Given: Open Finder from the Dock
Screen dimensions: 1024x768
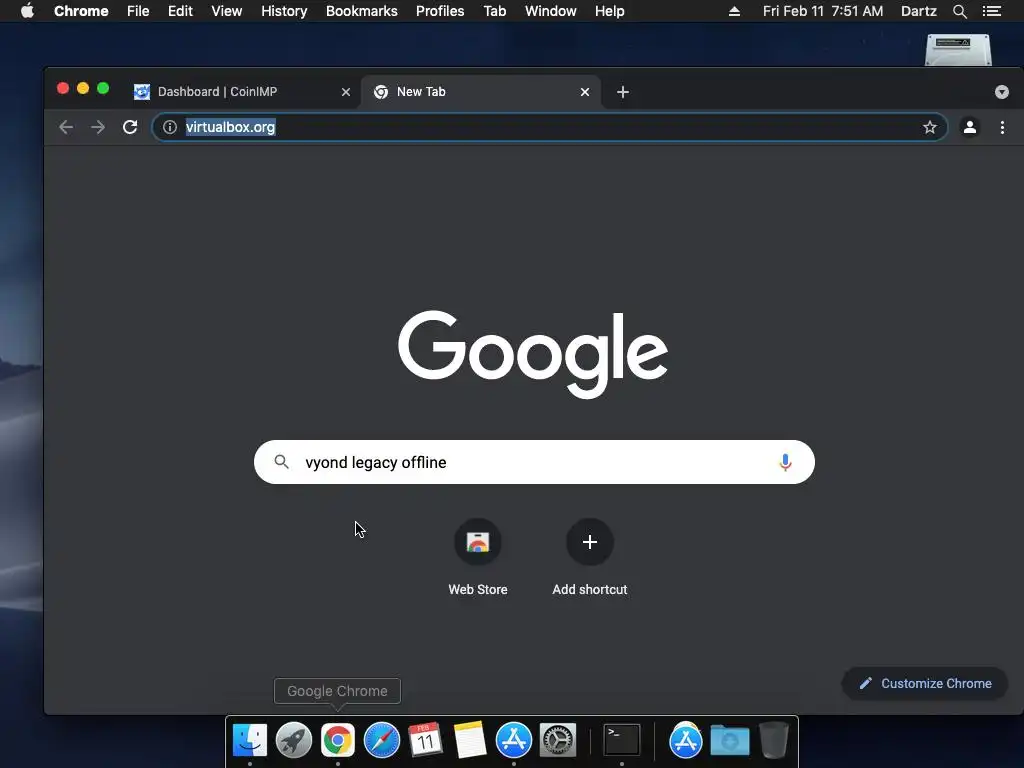Looking at the screenshot, I should (x=250, y=740).
